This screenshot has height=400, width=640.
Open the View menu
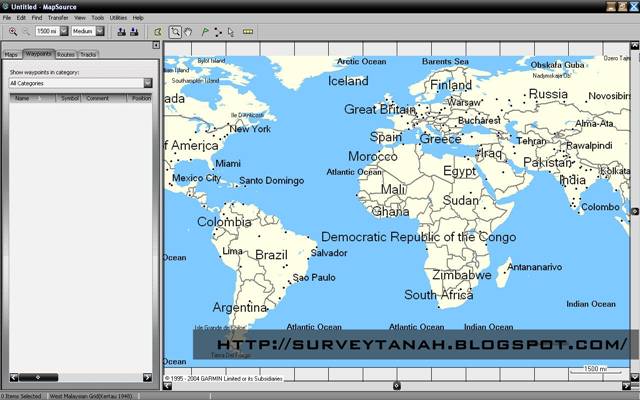coord(80,18)
